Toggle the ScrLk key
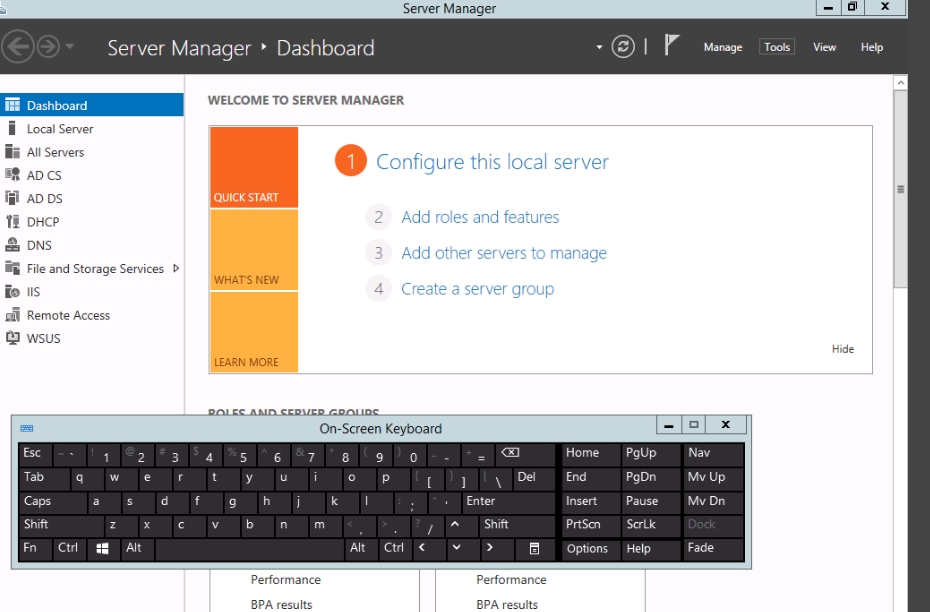 tap(651, 525)
